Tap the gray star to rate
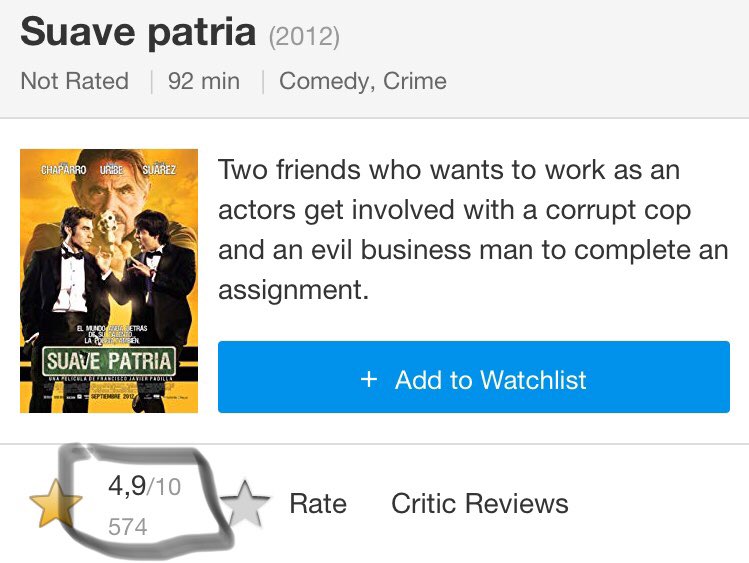This screenshot has height=563, width=749. [245, 504]
